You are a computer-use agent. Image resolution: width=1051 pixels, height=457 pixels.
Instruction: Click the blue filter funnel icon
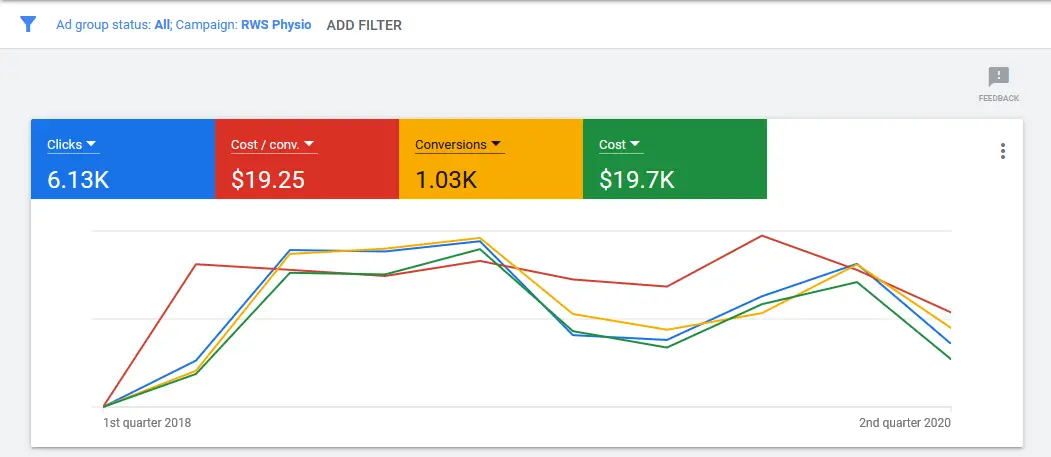(x=28, y=24)
